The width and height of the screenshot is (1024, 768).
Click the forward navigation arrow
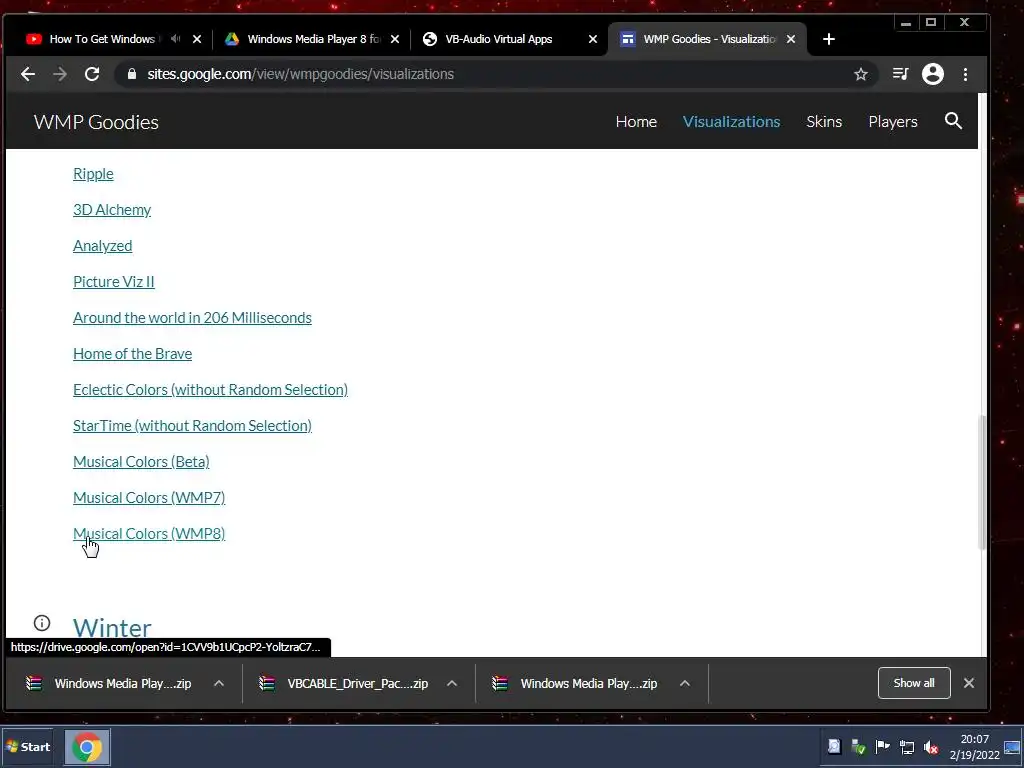[x=59, y=74]
